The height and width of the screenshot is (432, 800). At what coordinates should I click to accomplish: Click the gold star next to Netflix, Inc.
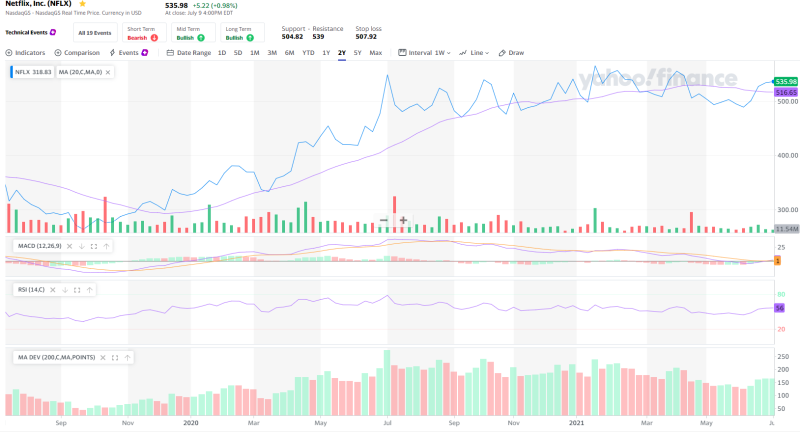[x=83, y=4]
